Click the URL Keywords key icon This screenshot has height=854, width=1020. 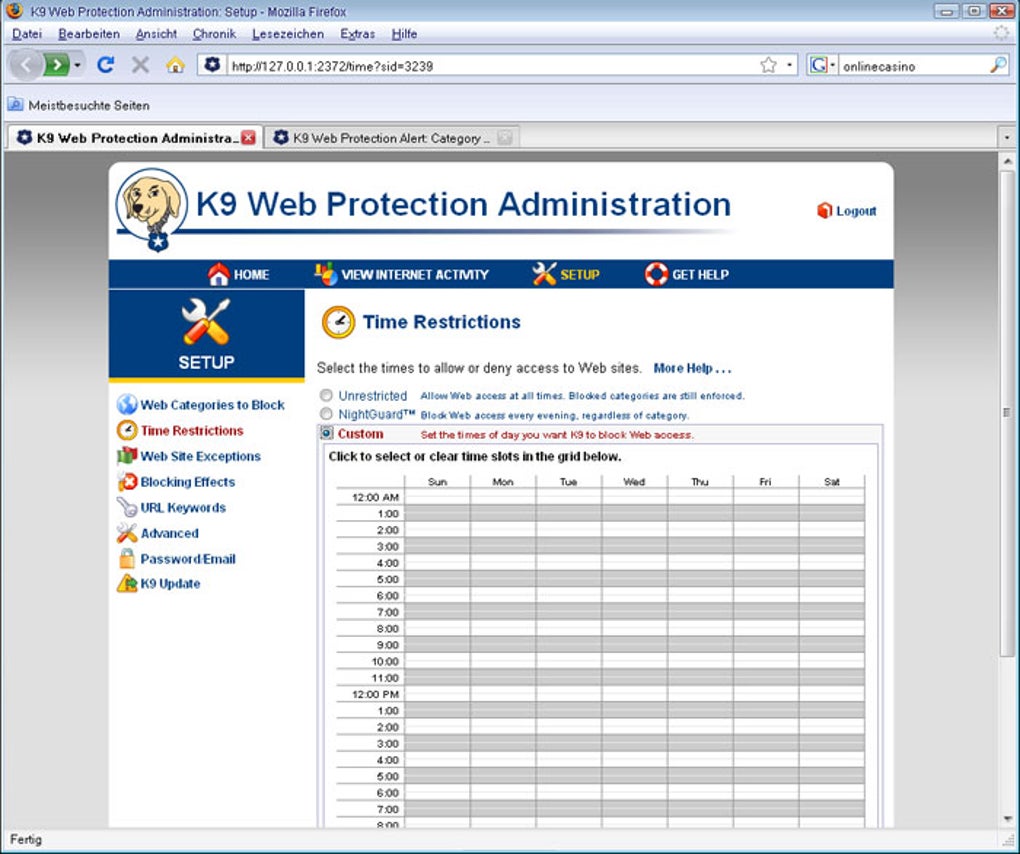pyautogui.click(x=127, y=507)
